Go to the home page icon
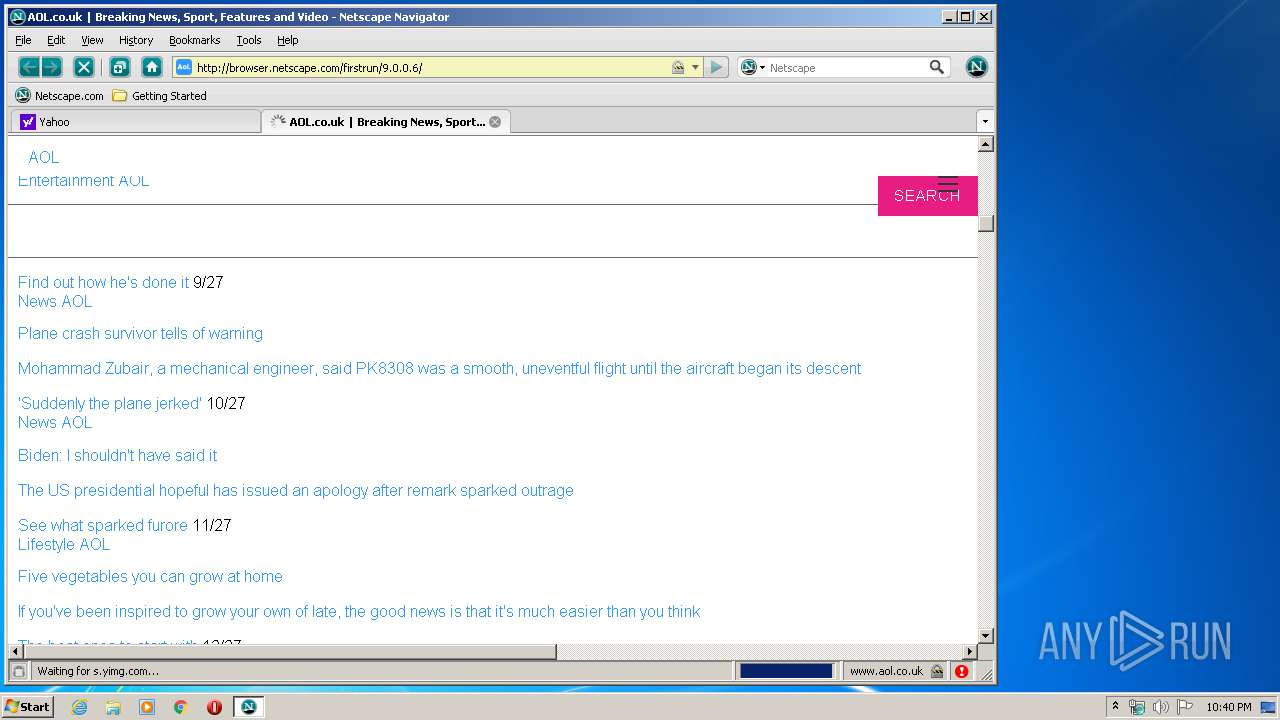1280x720 pixels. coord(152,67)
